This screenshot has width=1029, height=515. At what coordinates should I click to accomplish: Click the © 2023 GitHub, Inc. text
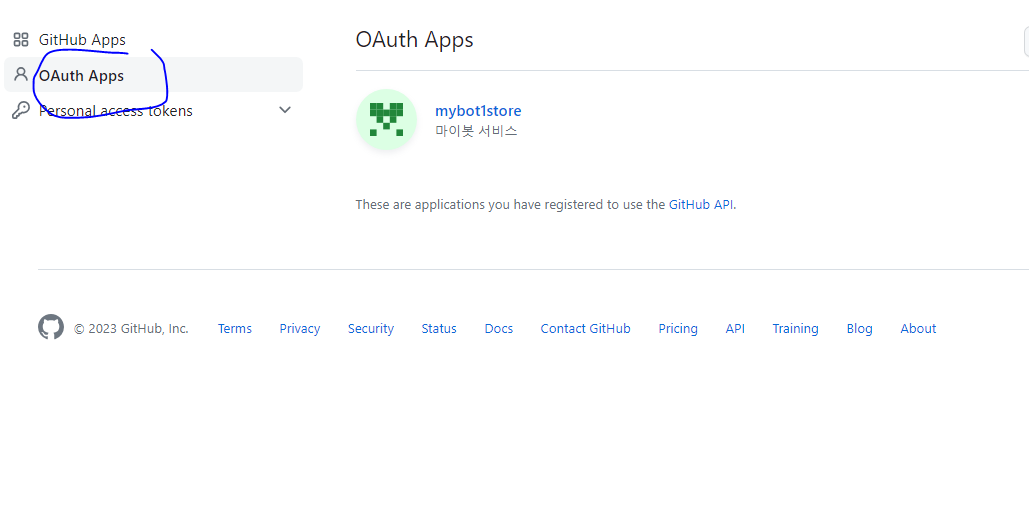coord(131,329)
